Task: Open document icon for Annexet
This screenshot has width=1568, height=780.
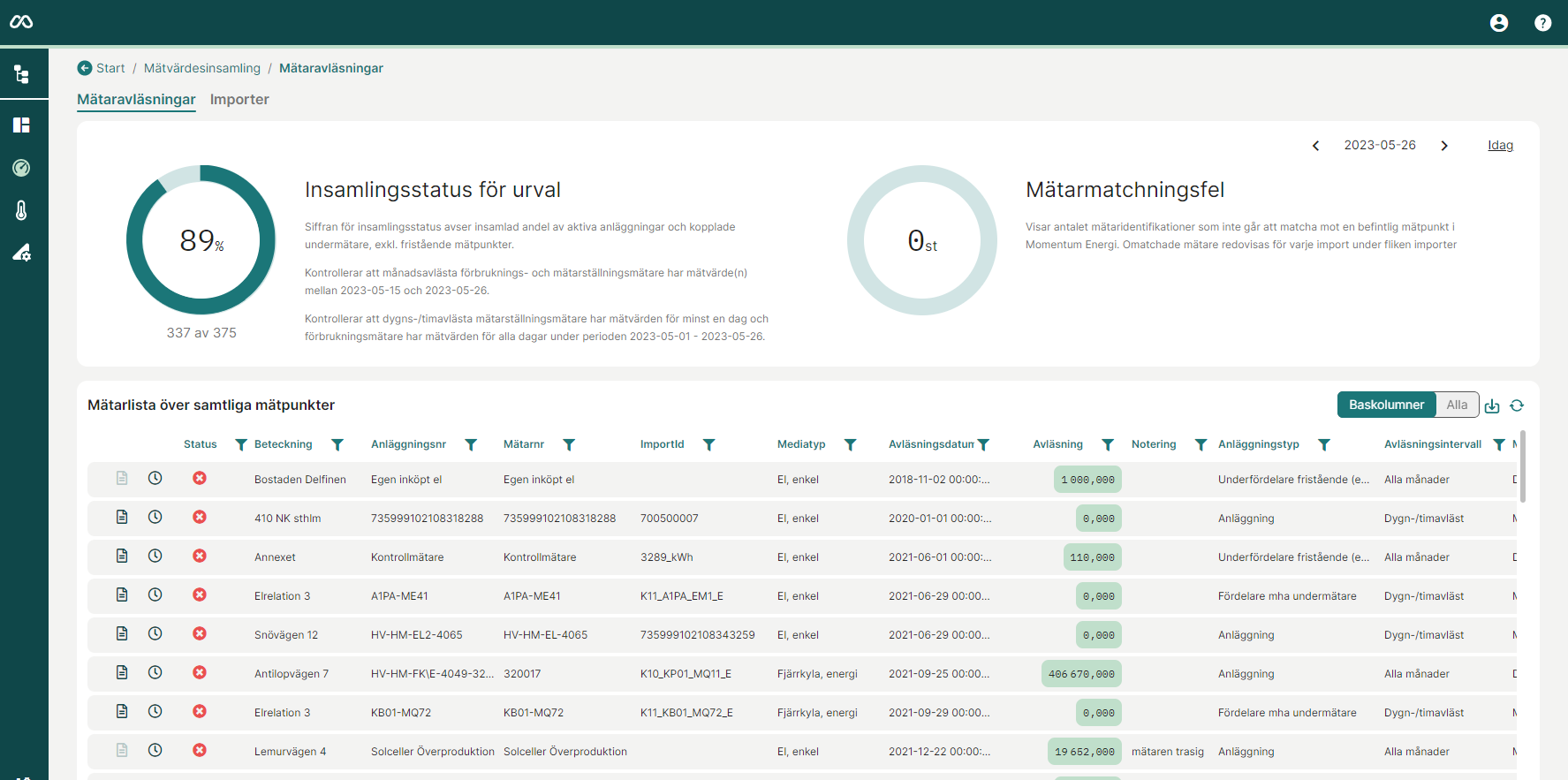Action: point(122,556)
